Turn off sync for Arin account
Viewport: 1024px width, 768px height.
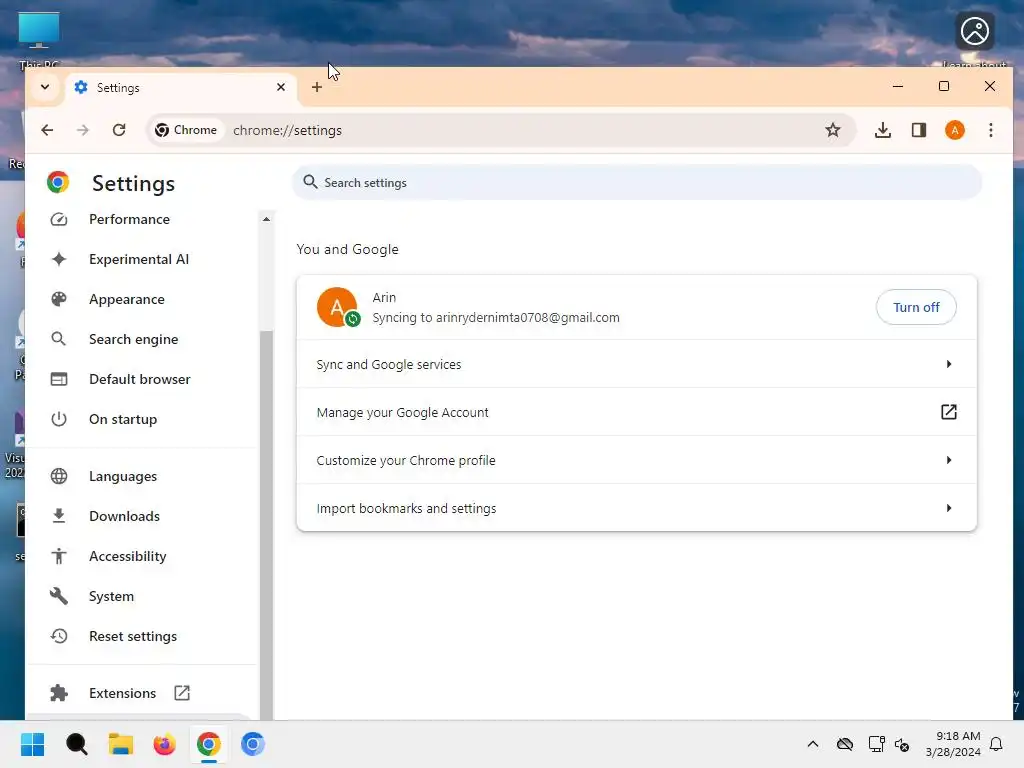(916, 307)
